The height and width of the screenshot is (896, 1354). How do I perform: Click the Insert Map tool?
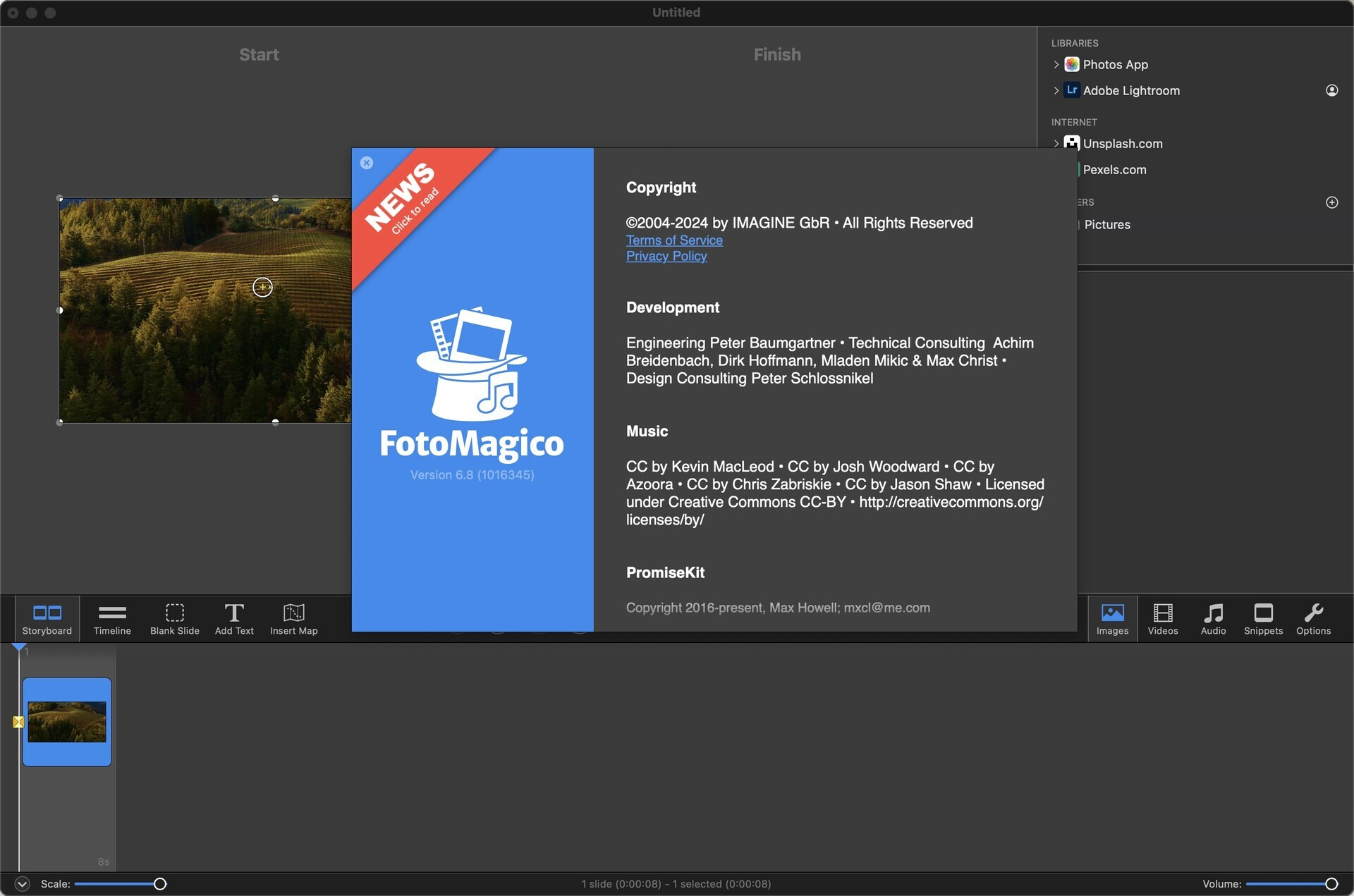point(293,619)
